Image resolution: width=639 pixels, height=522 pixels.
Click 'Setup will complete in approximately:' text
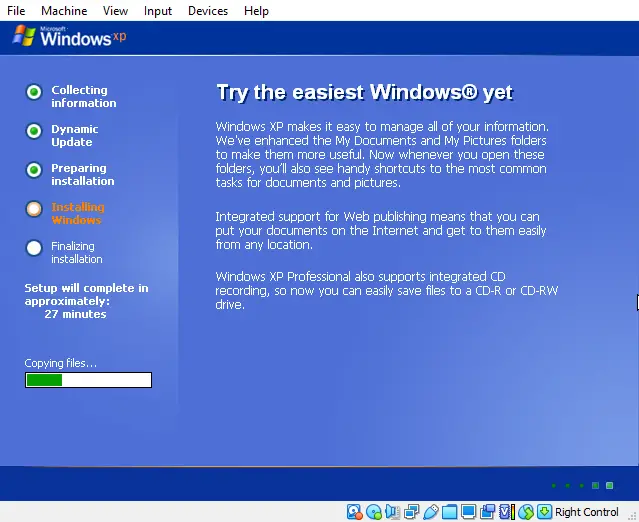tap(86, 294)
